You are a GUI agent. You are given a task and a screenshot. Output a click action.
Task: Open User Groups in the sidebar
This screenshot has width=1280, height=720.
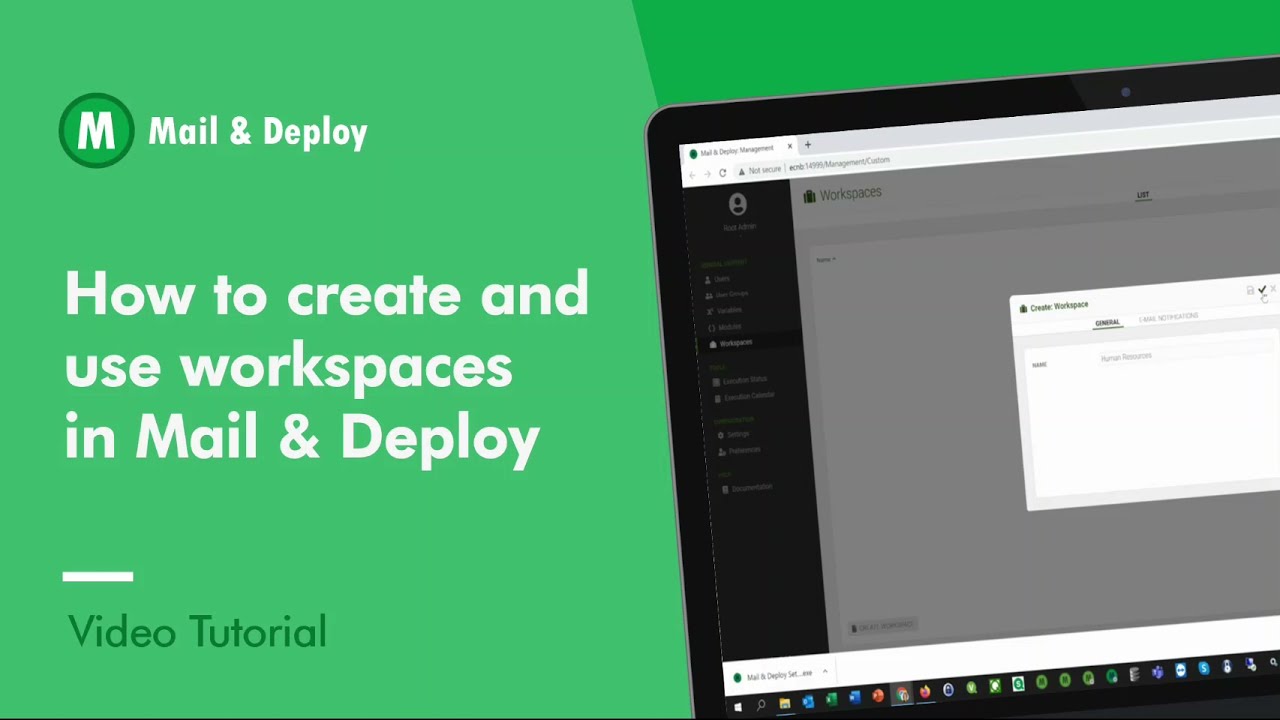point(727,295)
